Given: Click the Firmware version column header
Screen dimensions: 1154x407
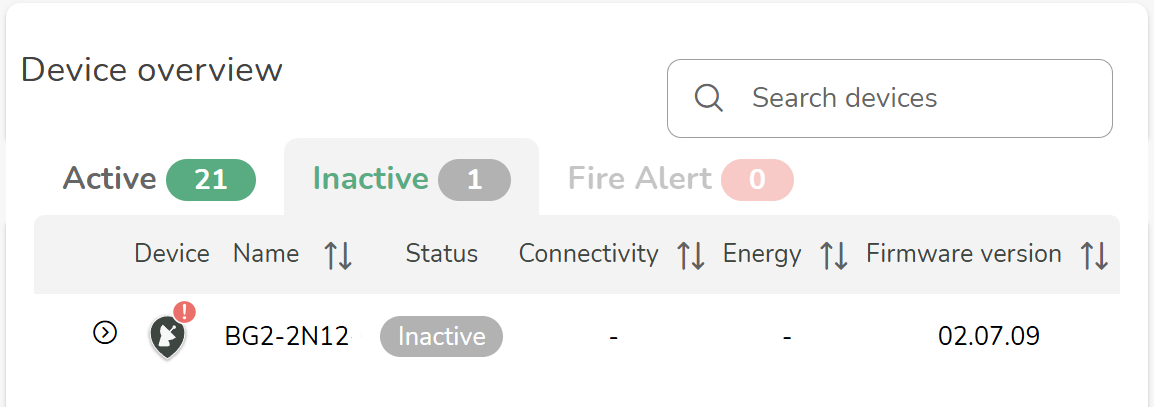Looking at the screenshot, I should 963,254.
